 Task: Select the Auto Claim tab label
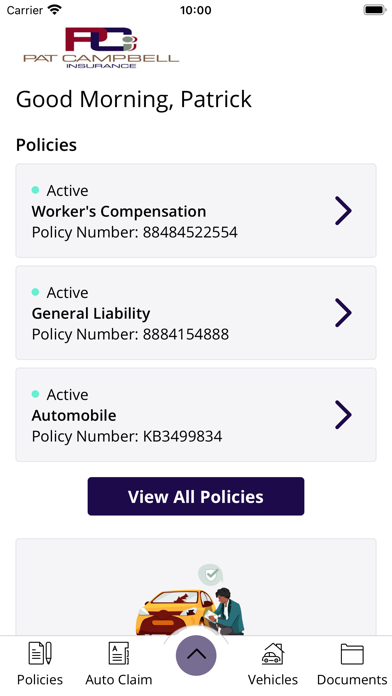click(x=119, y=680)
